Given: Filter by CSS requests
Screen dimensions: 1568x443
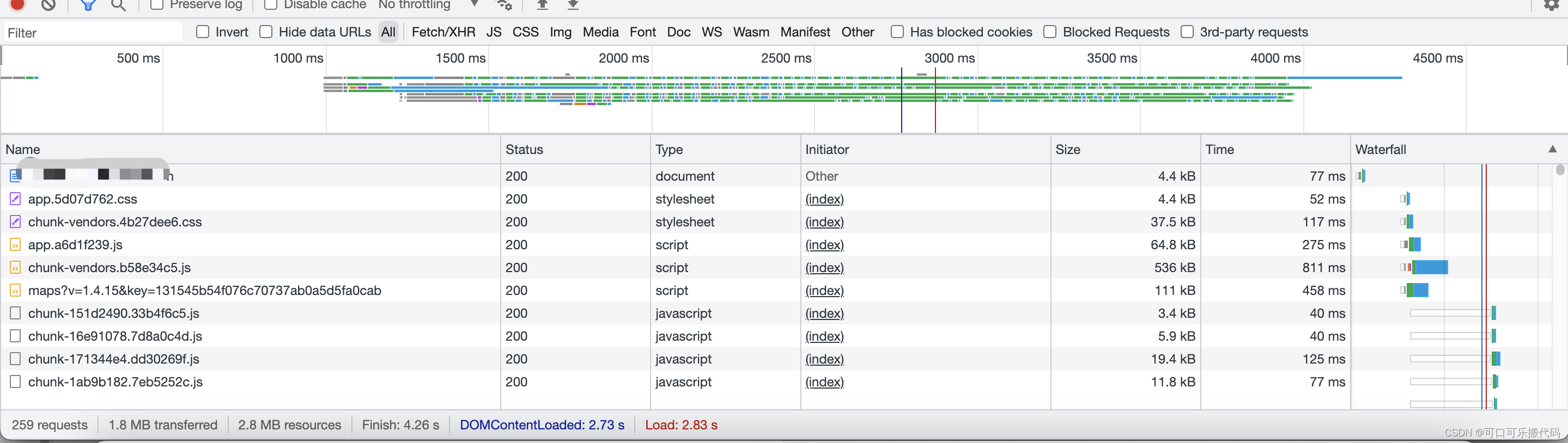Looking at the screenshot, I should click(x=525, y=32).
